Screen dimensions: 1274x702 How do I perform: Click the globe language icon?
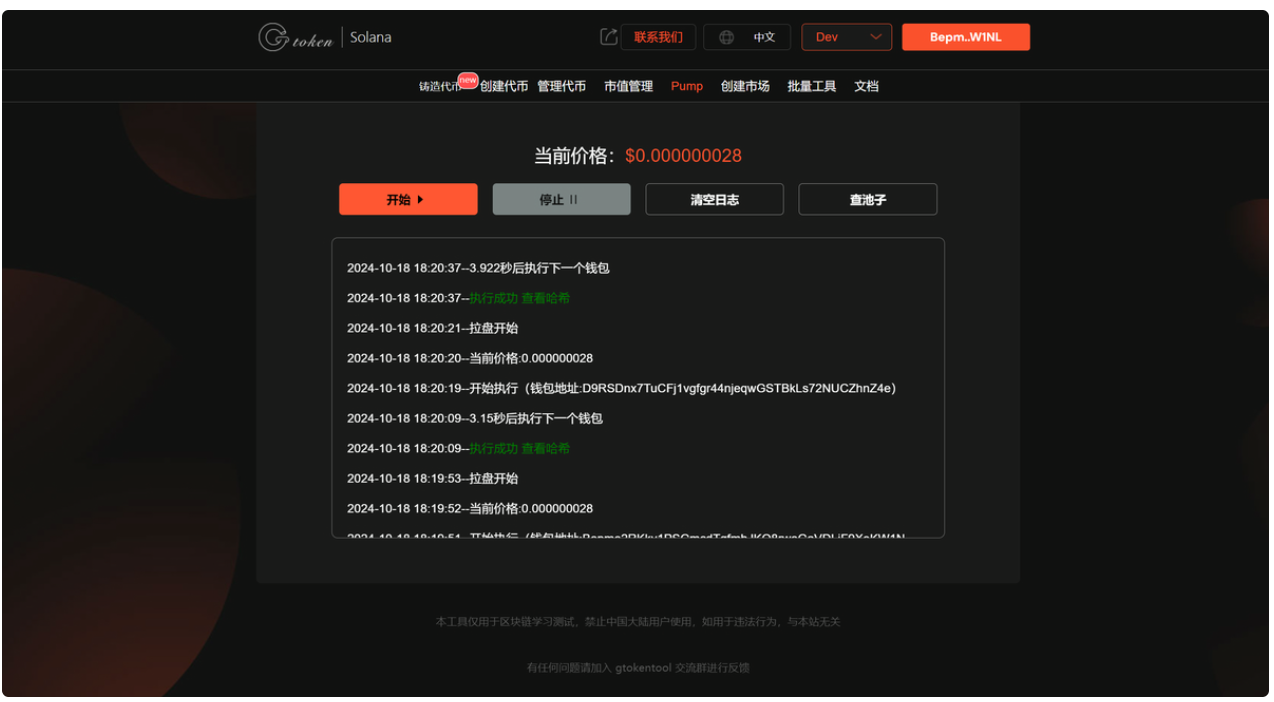click(727, 37)
